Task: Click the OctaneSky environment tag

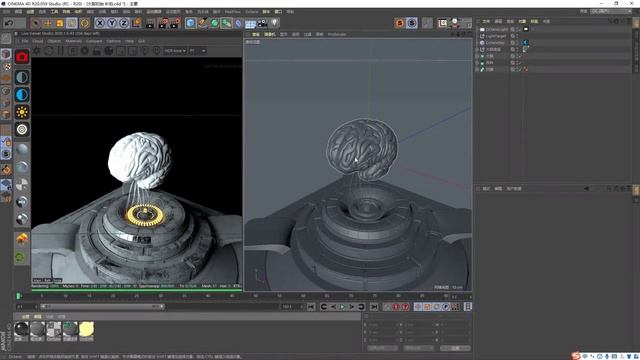Action: [526, 42]
